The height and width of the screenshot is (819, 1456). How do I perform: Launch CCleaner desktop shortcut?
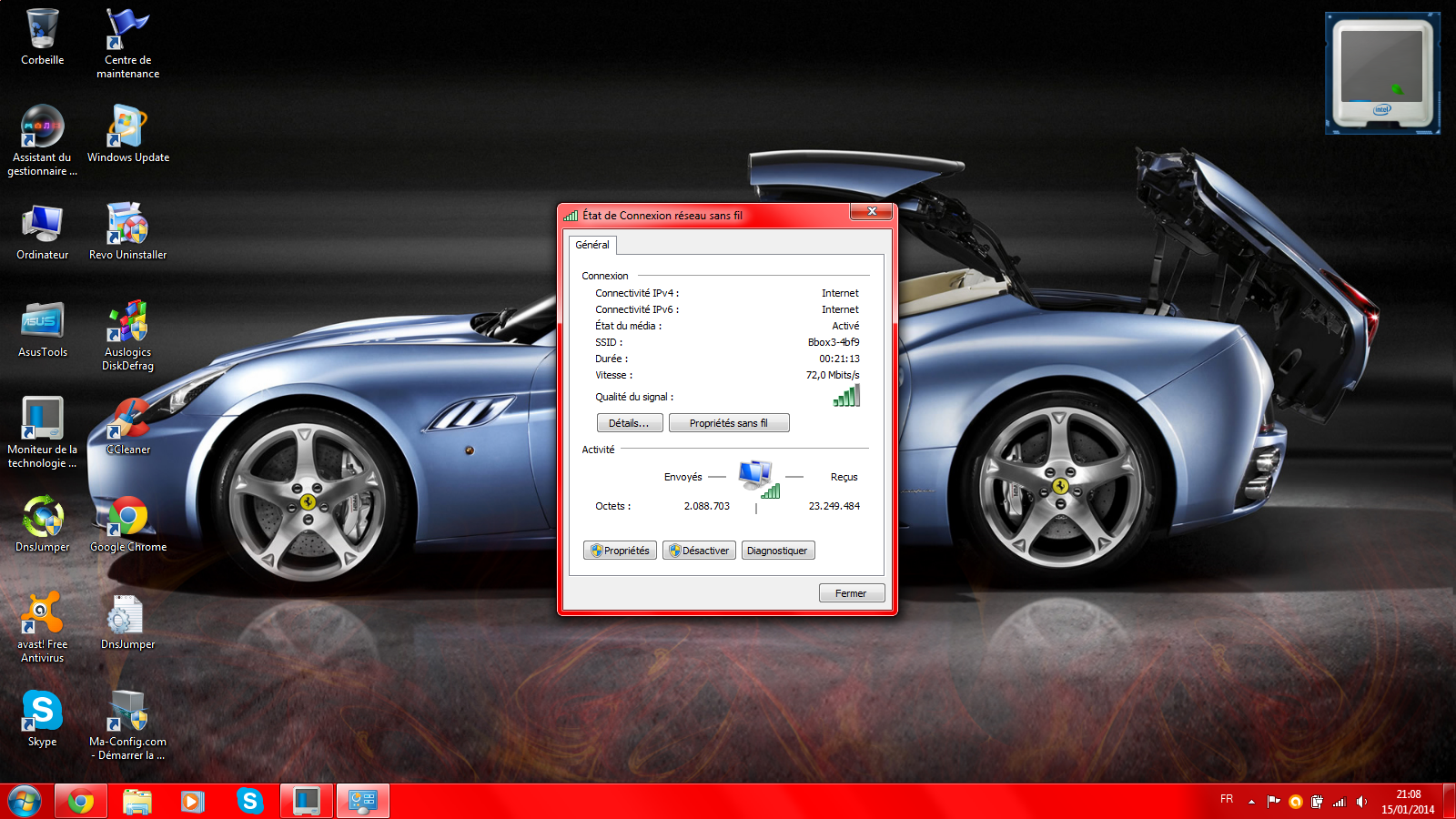point(127,426)
